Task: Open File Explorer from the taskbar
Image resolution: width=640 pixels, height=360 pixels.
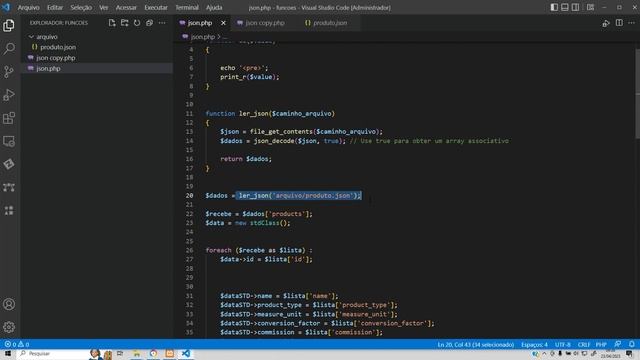Action: tap(137, 354)
